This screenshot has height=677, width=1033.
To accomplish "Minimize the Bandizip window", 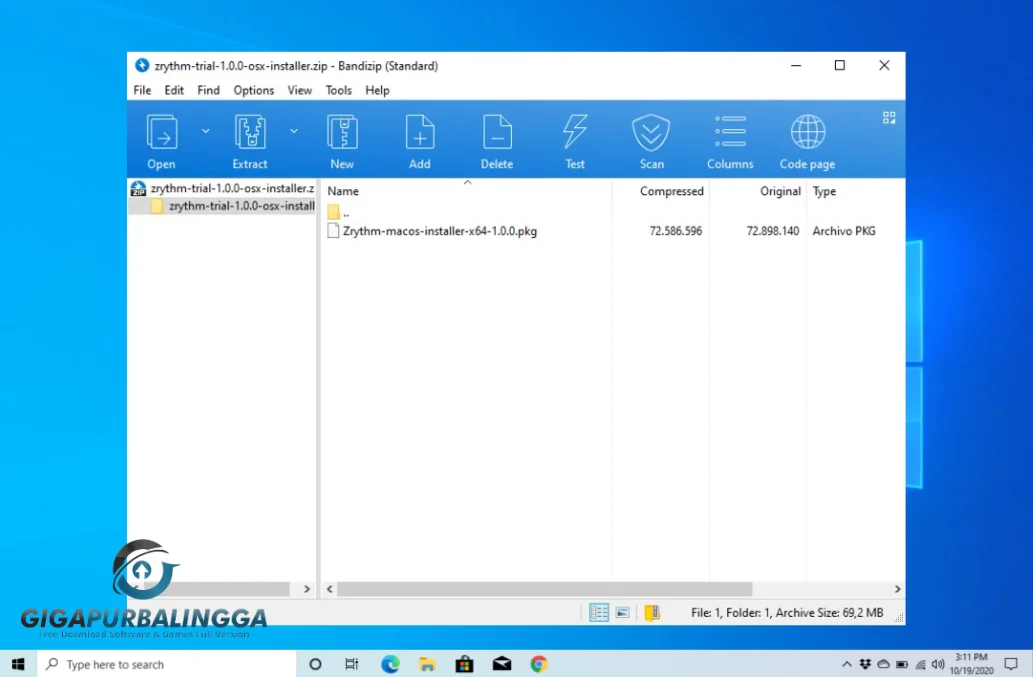I will click(796, 65).
